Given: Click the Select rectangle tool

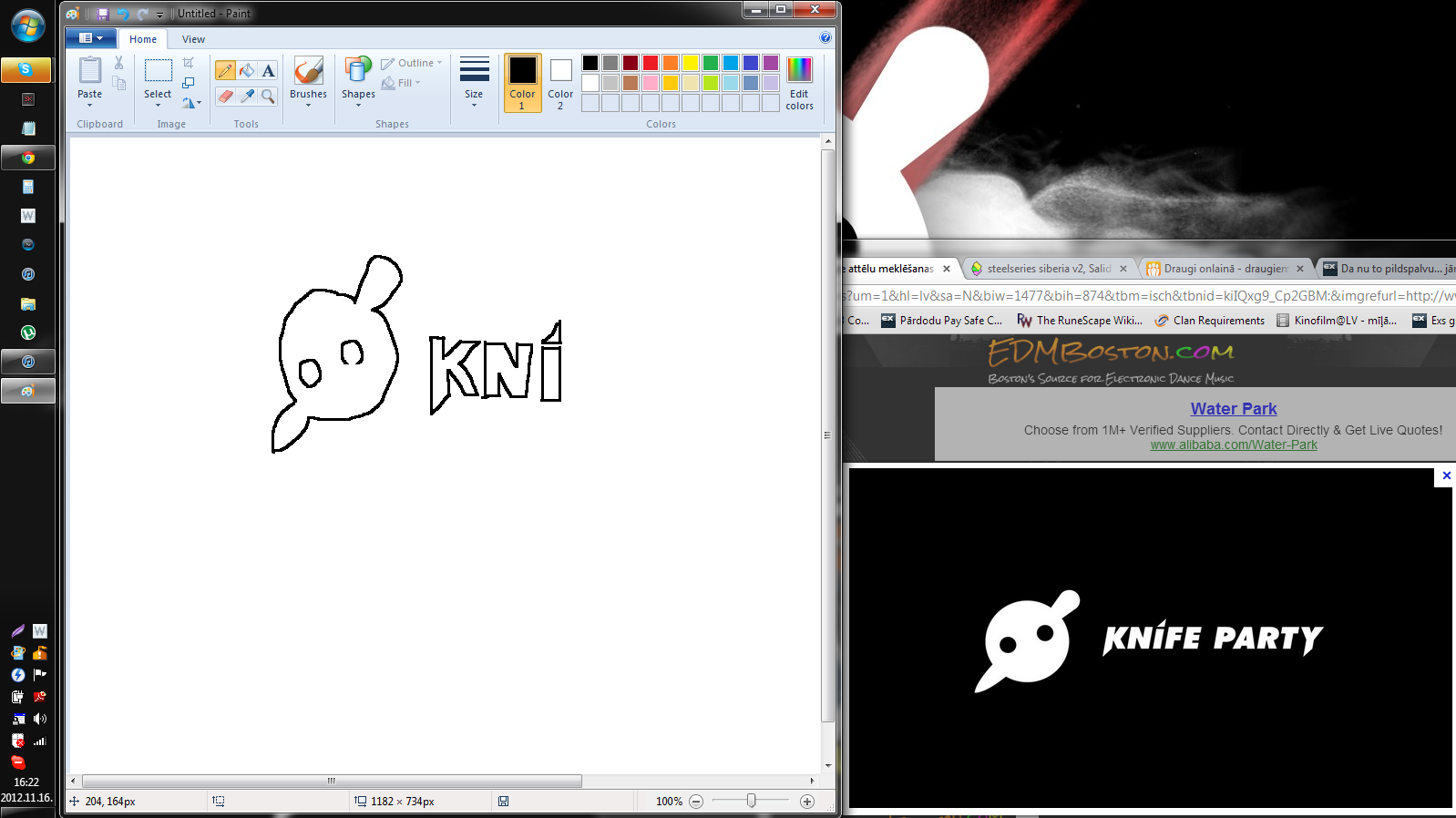Looking at the screenshot, I should coord(159,70).
